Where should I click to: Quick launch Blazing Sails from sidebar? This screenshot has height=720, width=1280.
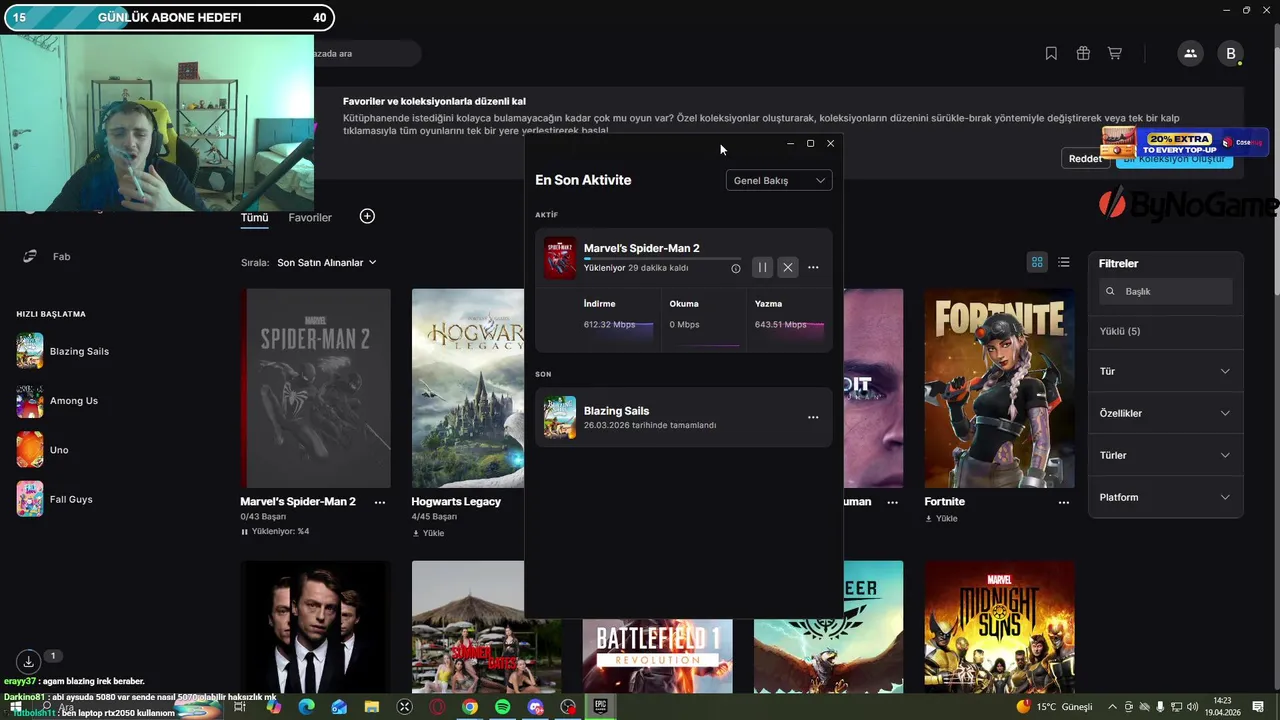tap(62, 351)
